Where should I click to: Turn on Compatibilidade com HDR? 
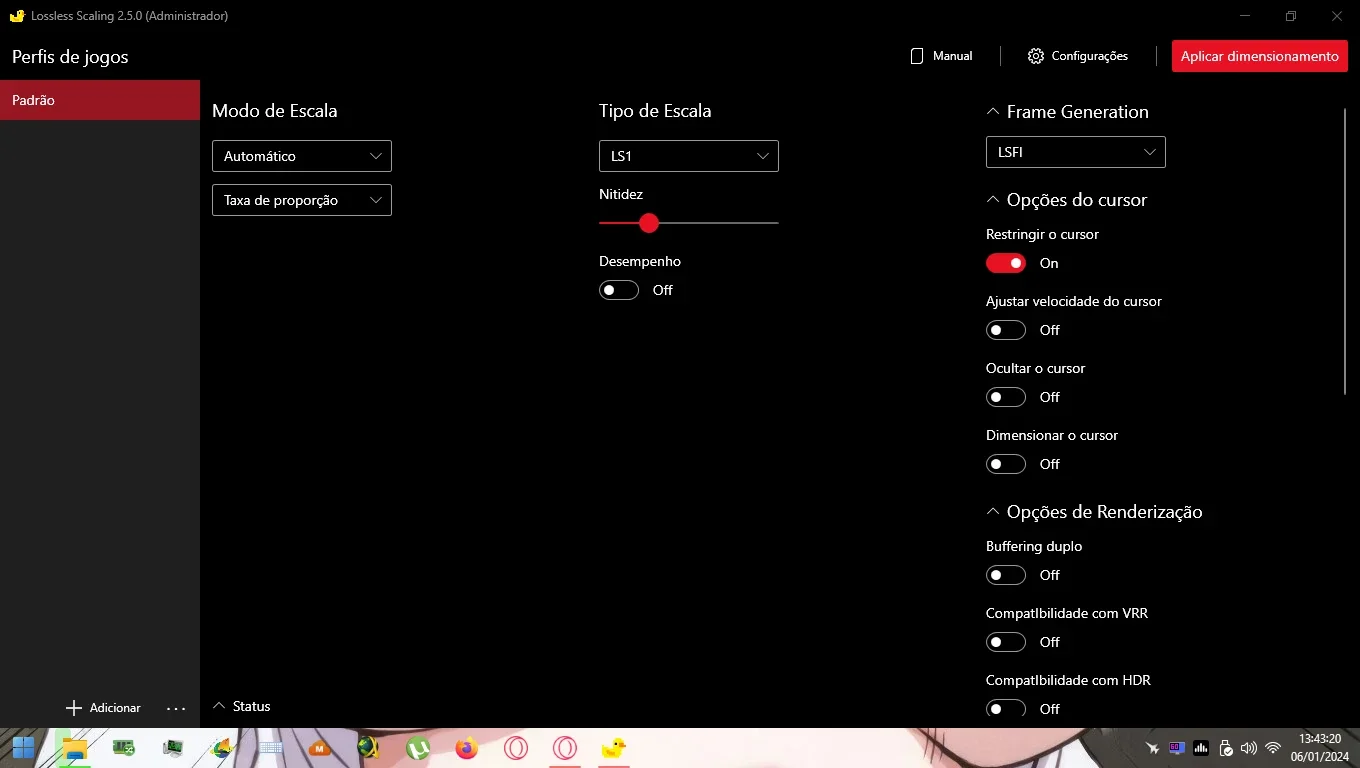(1006, 708)
